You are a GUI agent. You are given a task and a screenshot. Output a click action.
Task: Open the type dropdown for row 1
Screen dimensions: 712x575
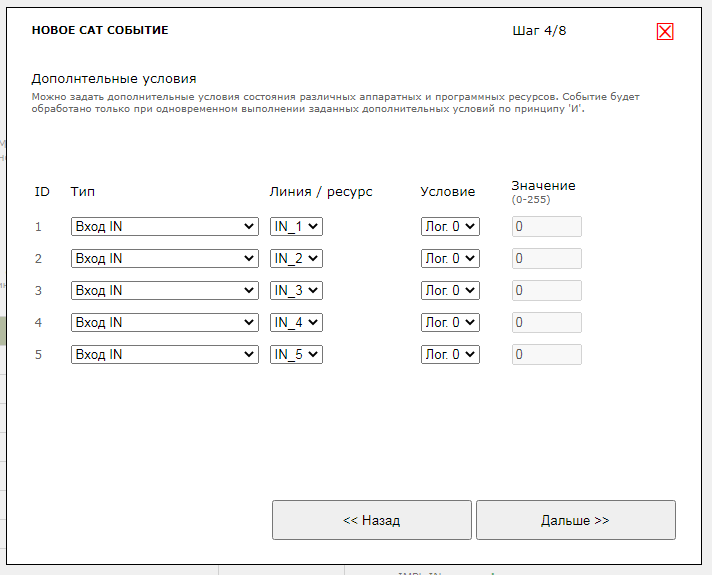point(164,227)
